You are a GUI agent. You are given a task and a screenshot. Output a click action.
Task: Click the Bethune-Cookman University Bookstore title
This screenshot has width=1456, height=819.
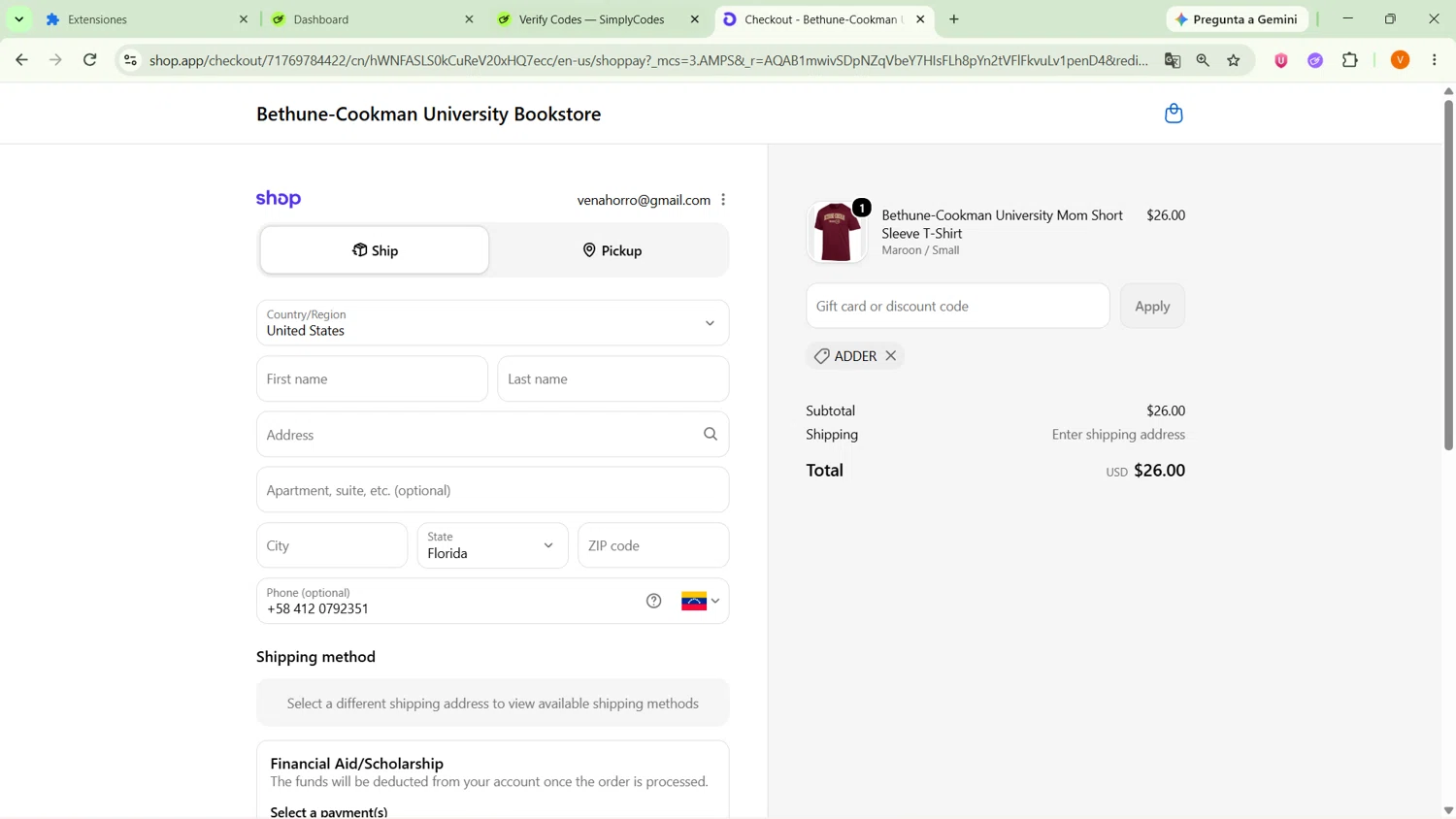tap(429, 114)
